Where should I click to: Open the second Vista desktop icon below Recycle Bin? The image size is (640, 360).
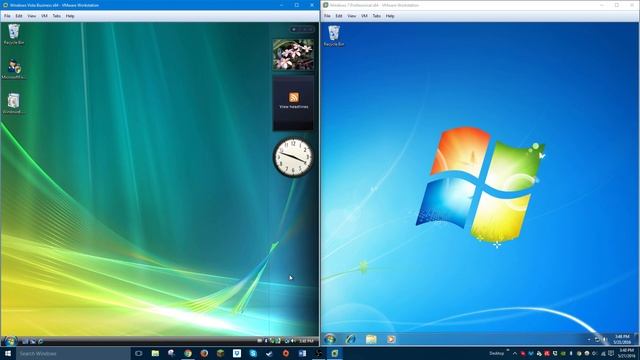[x=14, y=69]
